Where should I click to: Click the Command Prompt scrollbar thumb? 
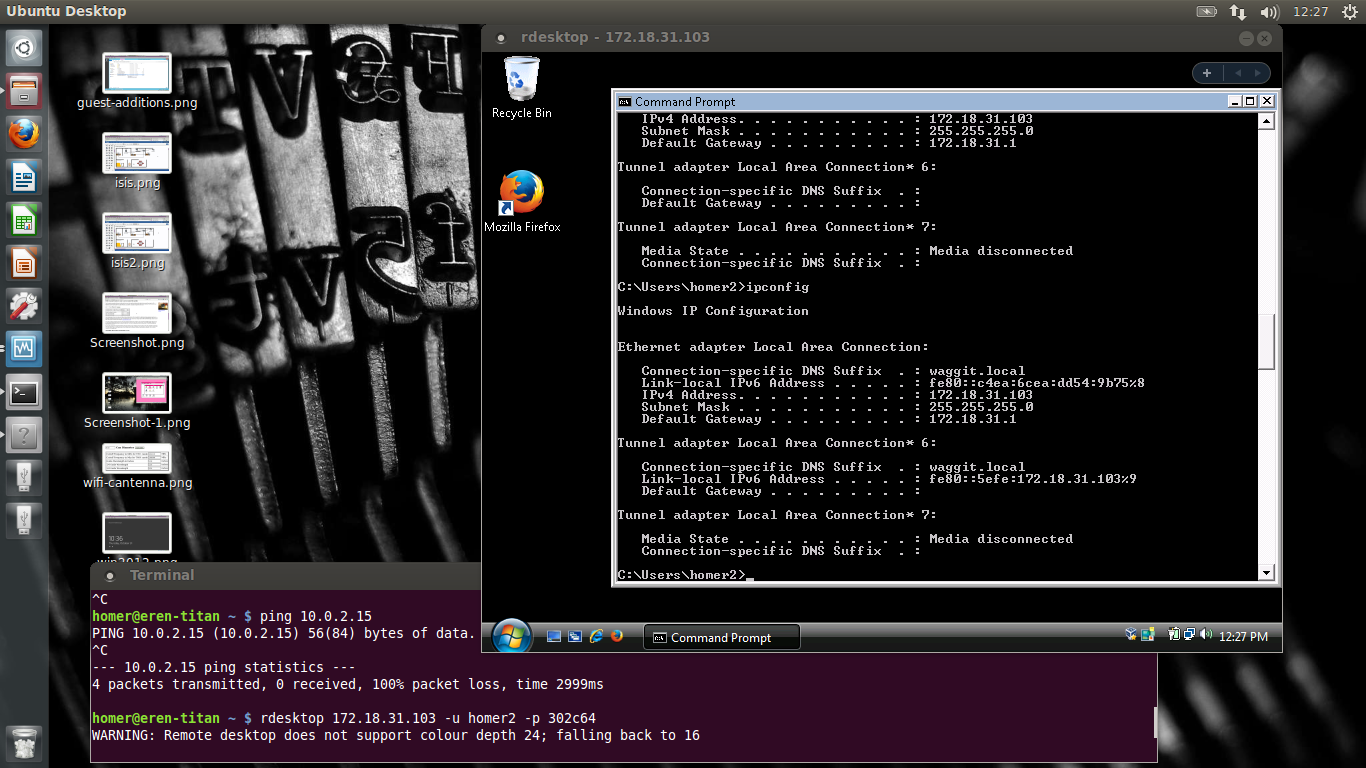[x=1266, y=341]
